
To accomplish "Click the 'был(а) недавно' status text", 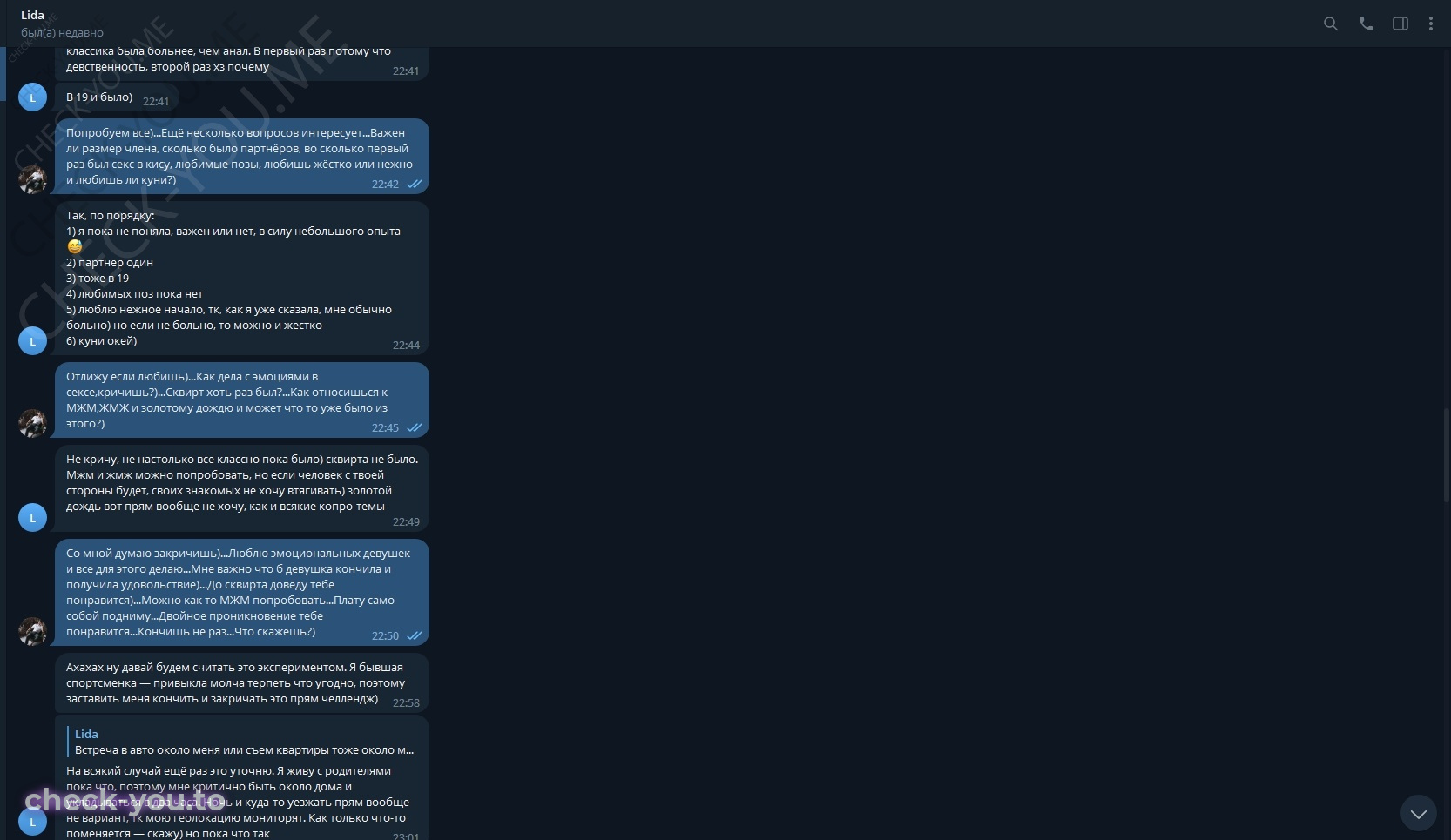I will click(62, 33).
